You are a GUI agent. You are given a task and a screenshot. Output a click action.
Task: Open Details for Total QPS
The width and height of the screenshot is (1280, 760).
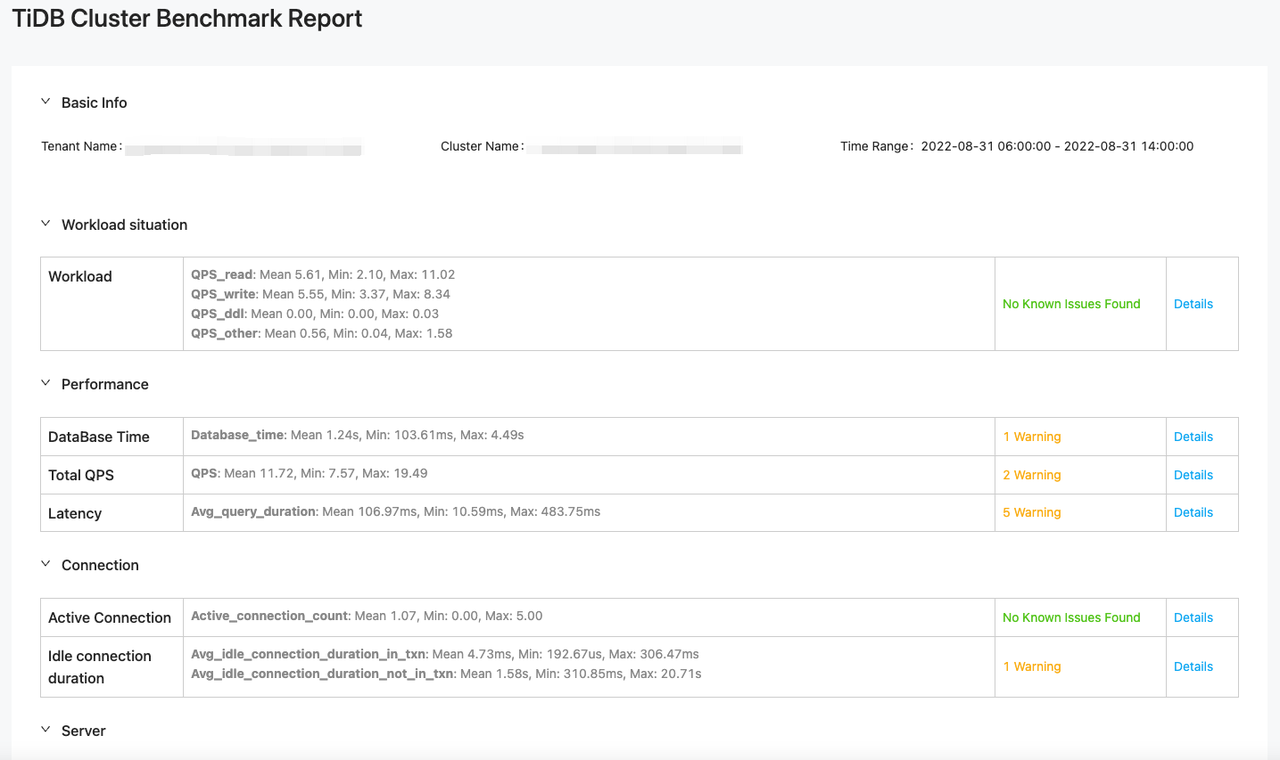click(x=1193, y=474)
